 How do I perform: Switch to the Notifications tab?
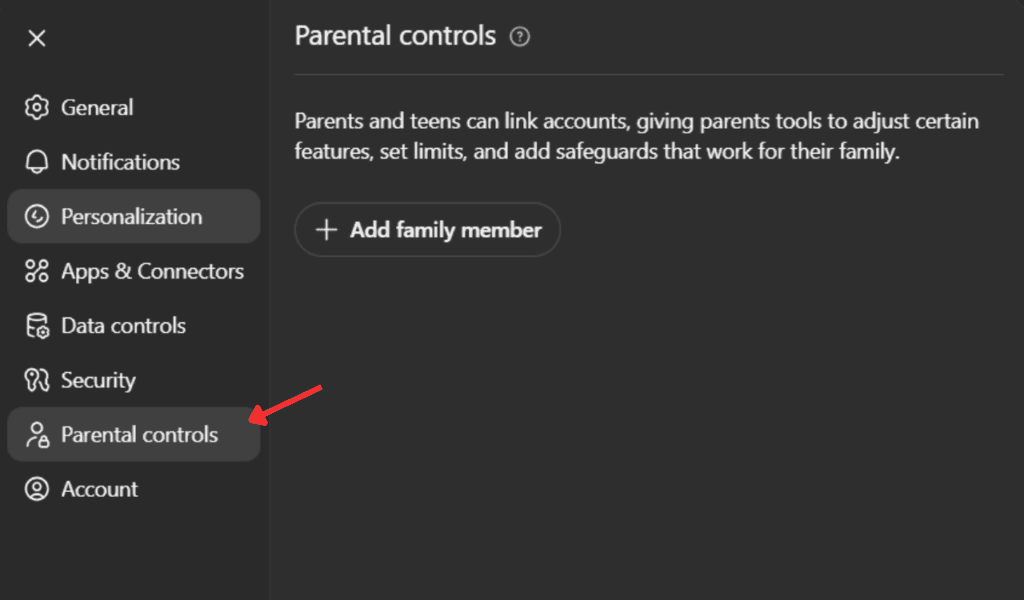click(120, 162)
